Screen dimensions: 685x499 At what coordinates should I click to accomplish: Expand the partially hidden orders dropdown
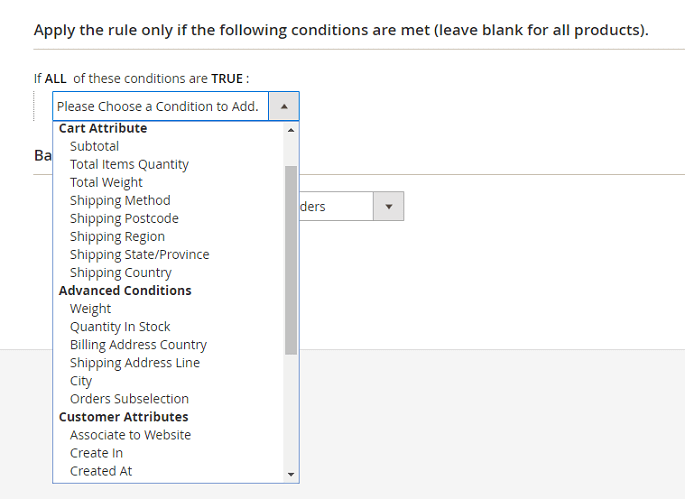click(x=388, y=207)
